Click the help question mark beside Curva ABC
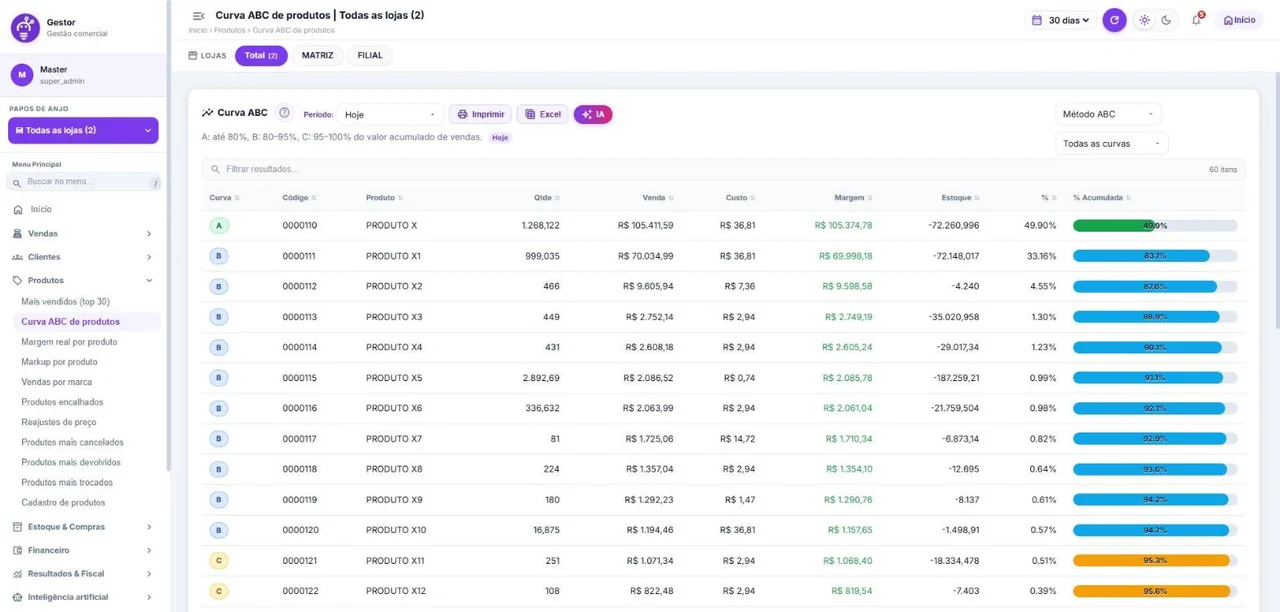 [284, 113]
